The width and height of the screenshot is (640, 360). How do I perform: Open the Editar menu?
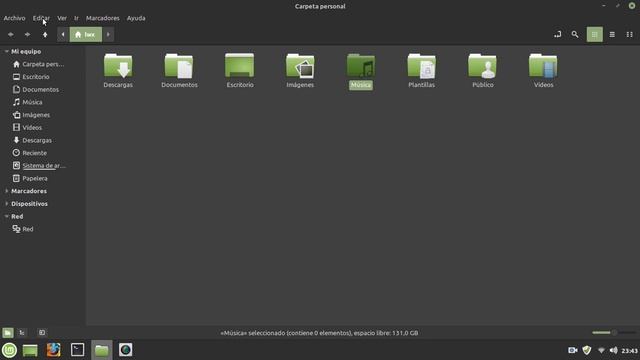[x=41, y=18]
